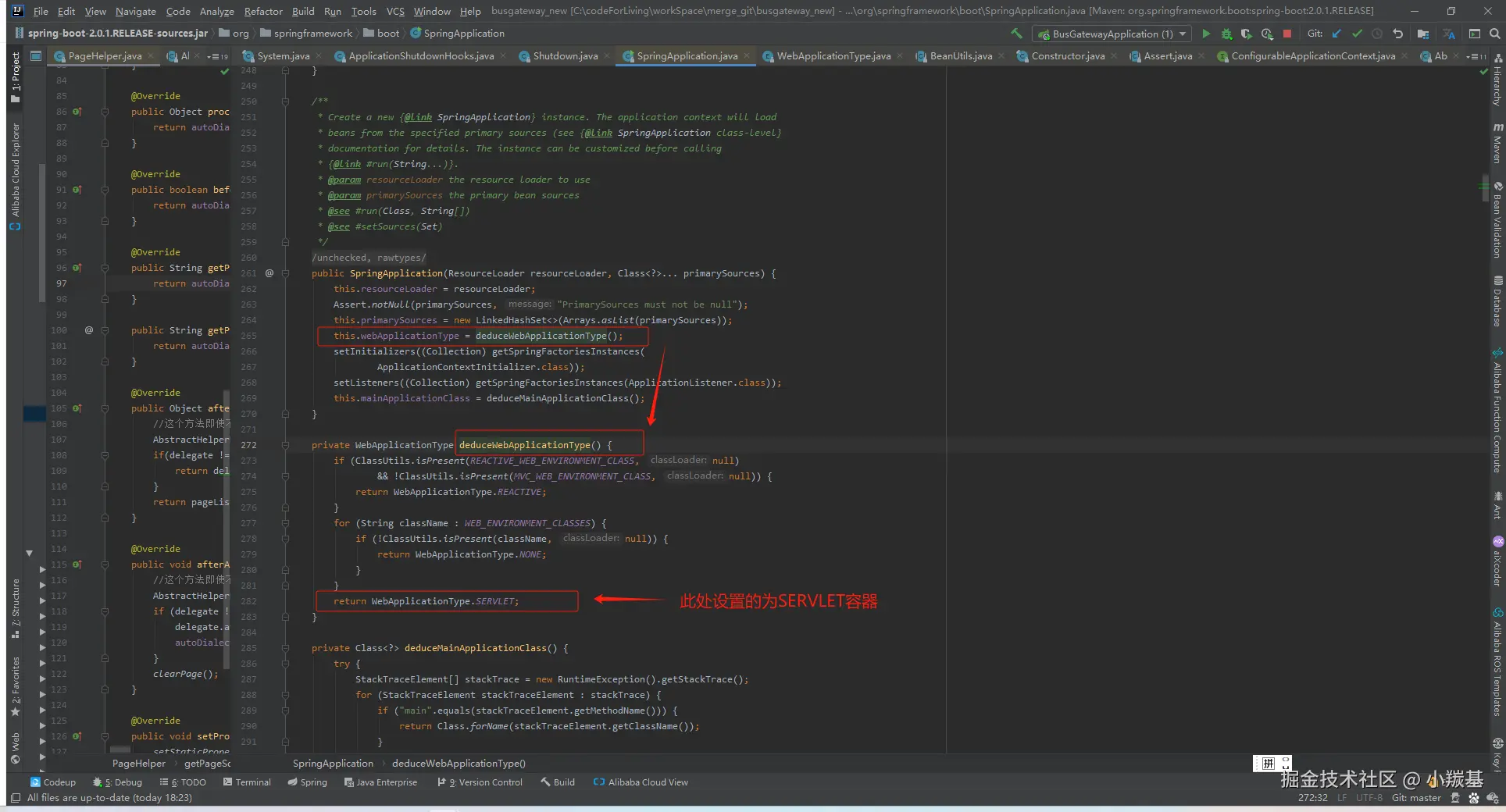Screen dimensions: 1506x812
Task: Start debugging with the bug icon
Action: [1226, 34]
